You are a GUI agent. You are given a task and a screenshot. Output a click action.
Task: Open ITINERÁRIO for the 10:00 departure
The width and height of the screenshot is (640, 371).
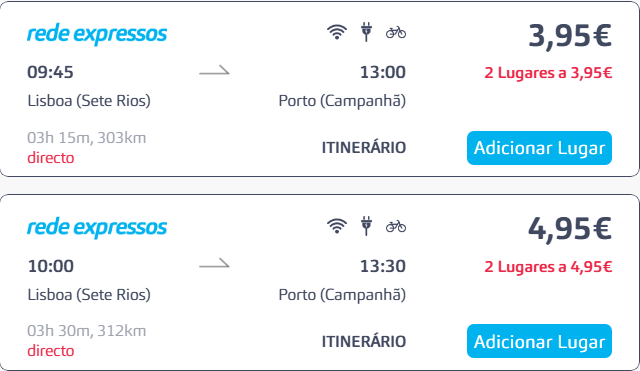coord(364,341)
